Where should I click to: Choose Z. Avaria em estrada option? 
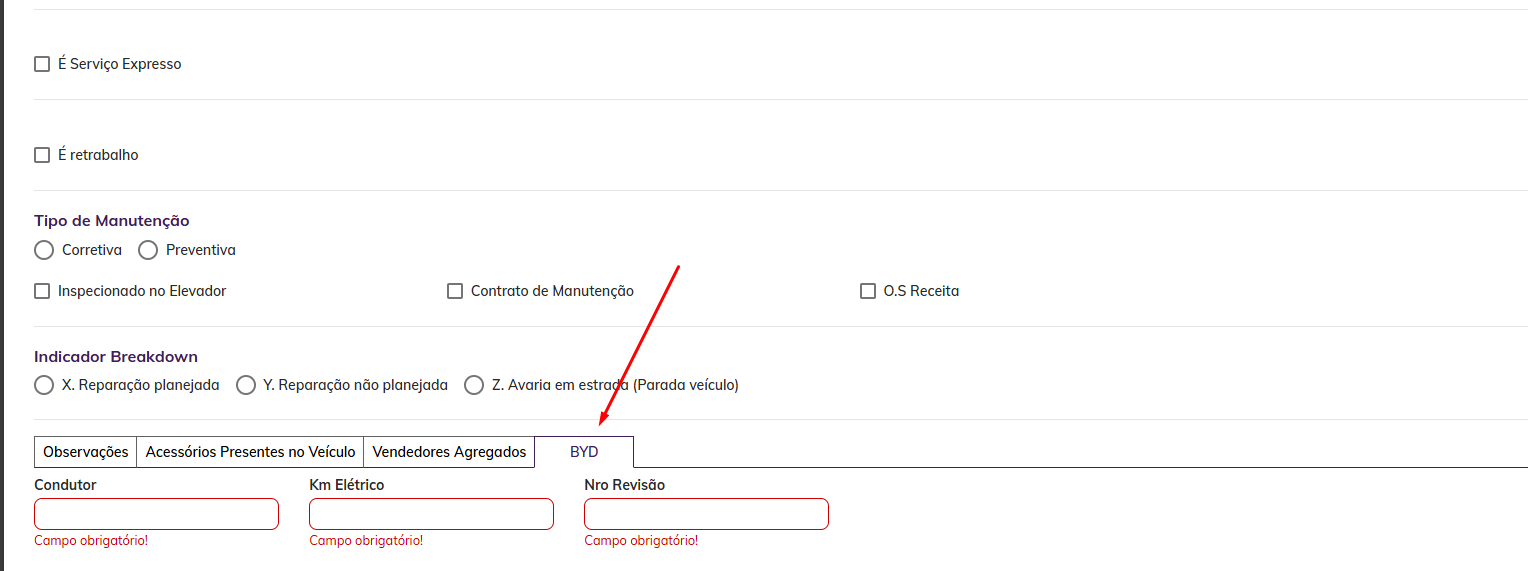(474, 385)
